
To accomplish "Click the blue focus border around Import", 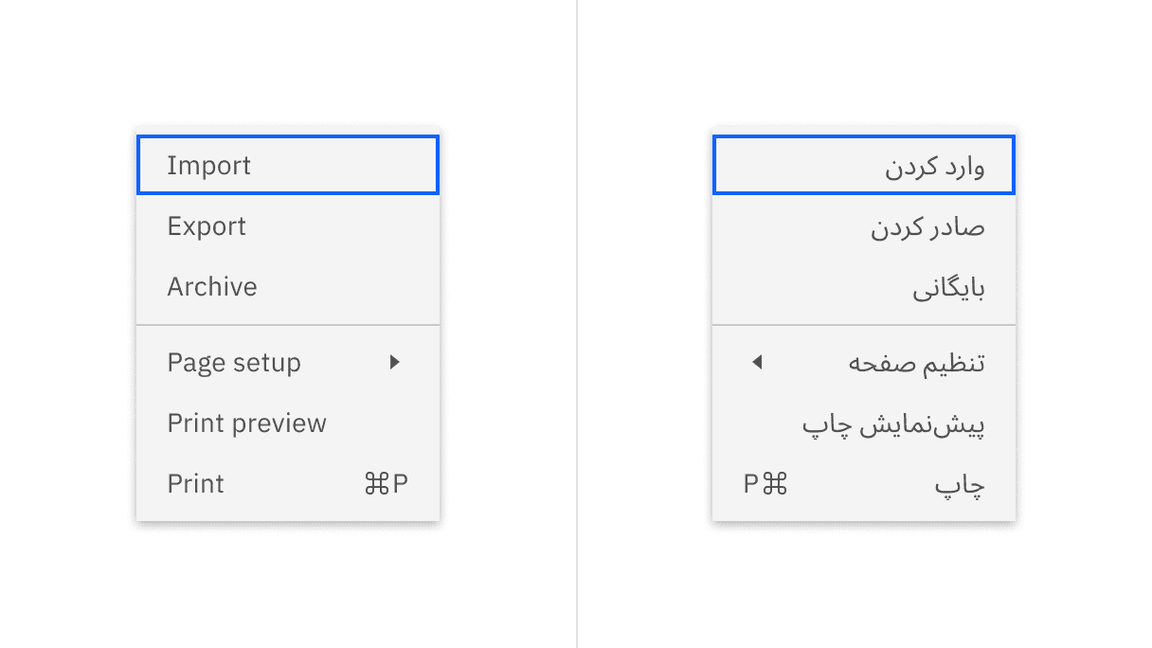I will [287, 137].
